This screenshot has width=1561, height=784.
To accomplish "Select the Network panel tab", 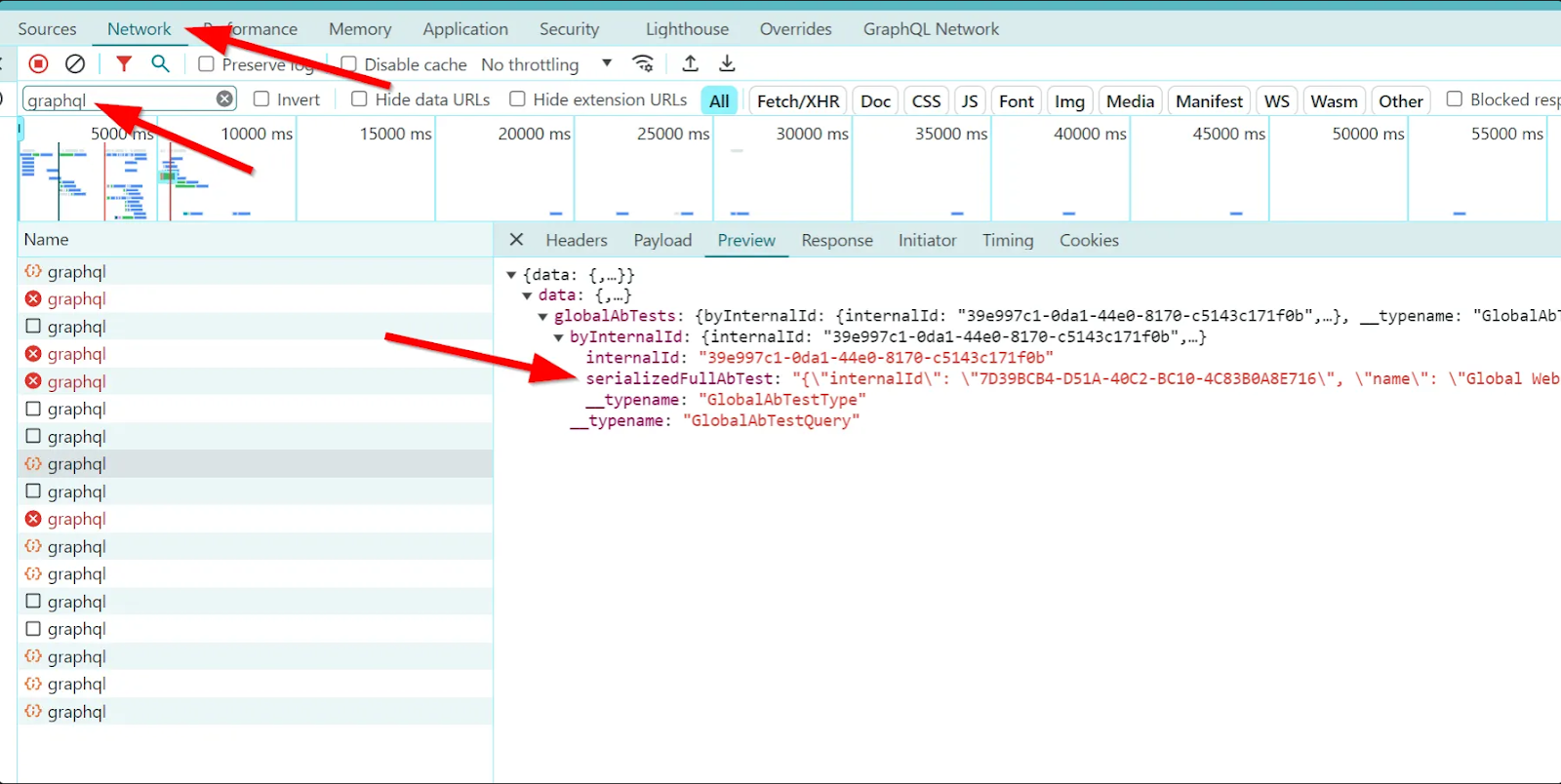I will coord(139,29).
